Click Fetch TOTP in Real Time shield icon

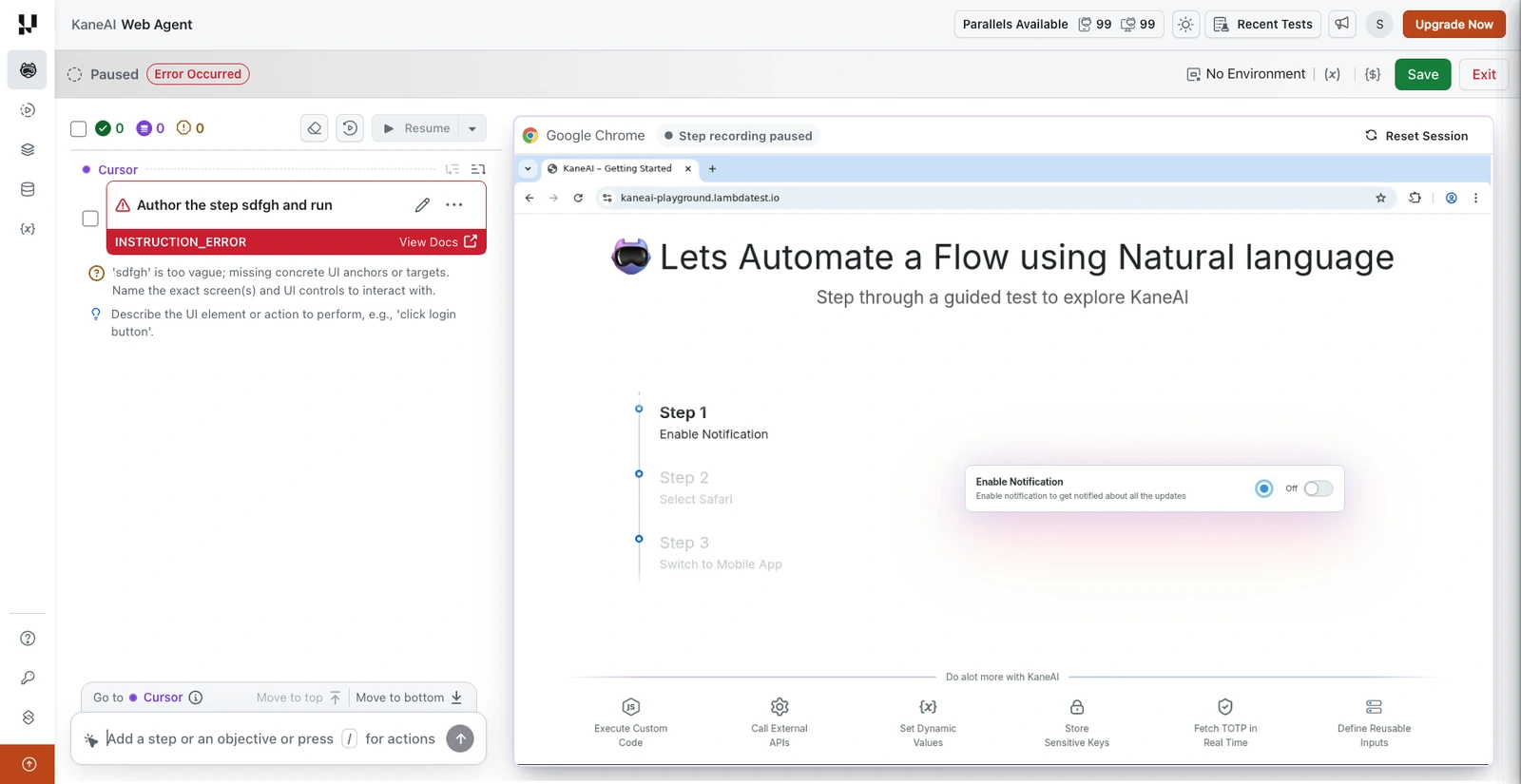click(x=1225, y=707)
